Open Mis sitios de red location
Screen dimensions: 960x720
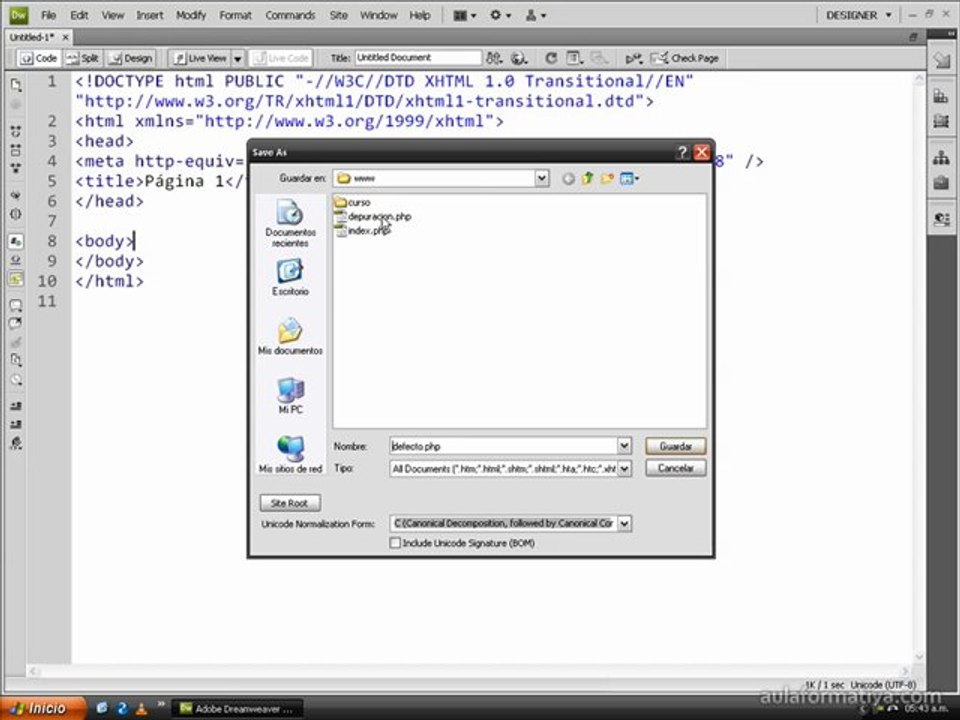click(290, 454)
